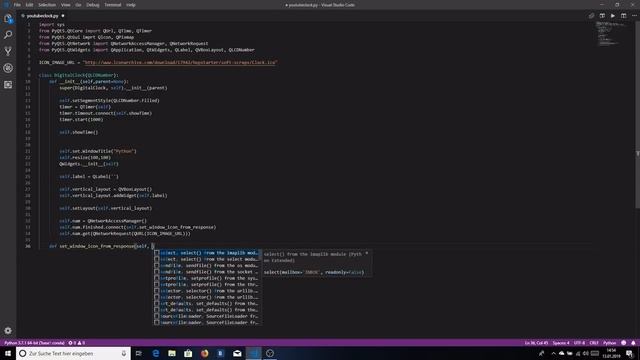This screenshot has height=360, width=640.
Task: Click the editor vertical scrollbar
Action: pyautogui.click(x=637, y=114)
